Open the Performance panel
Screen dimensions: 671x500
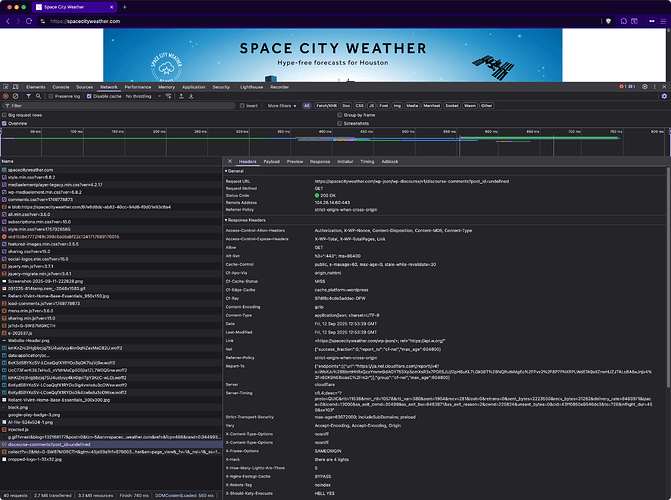tap(138, 87)
